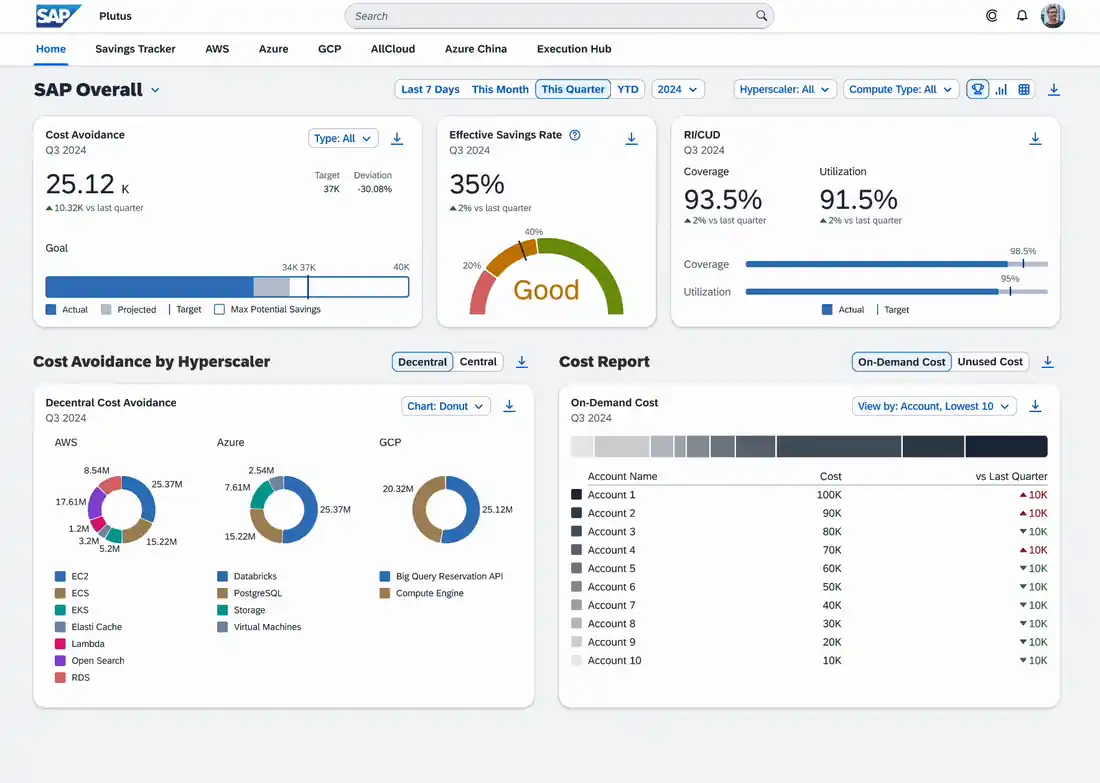Switch to bar chart view icon
The width and height of the screenshot is (1100, 783).
1001,89
